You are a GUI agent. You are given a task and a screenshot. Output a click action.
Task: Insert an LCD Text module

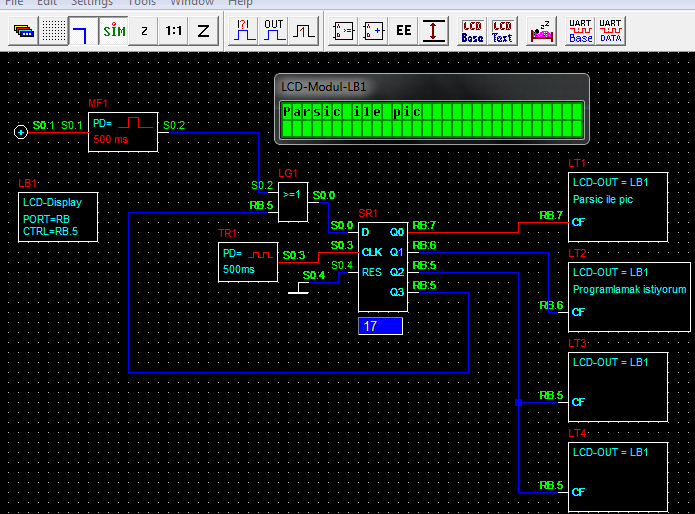pos(502,31)
